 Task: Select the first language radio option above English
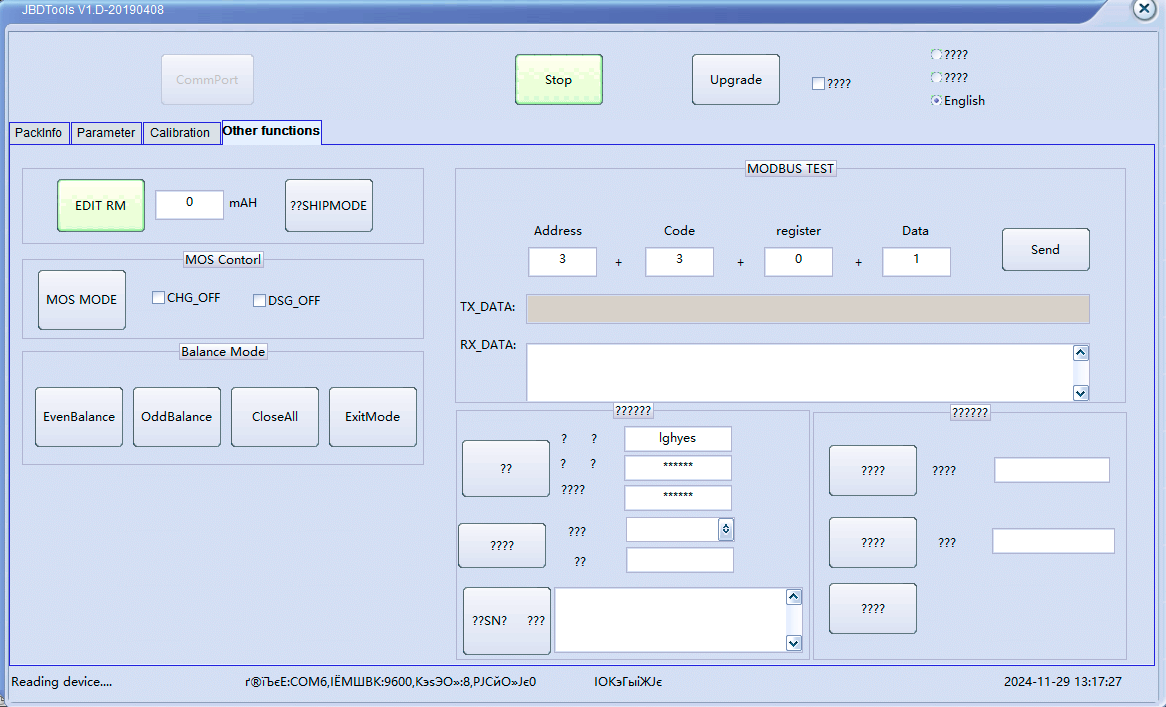pos(936,54)
